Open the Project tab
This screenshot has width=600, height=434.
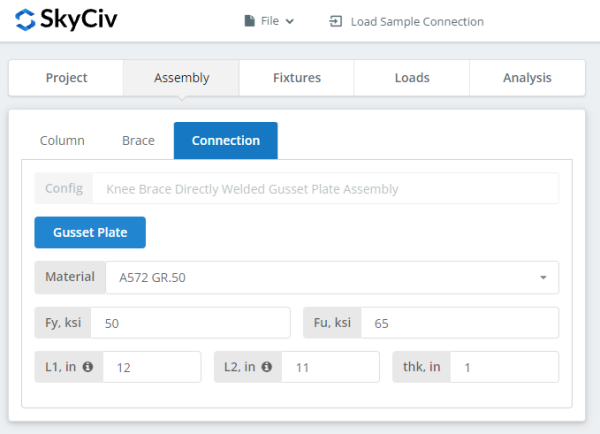click(x=66, y=78)
